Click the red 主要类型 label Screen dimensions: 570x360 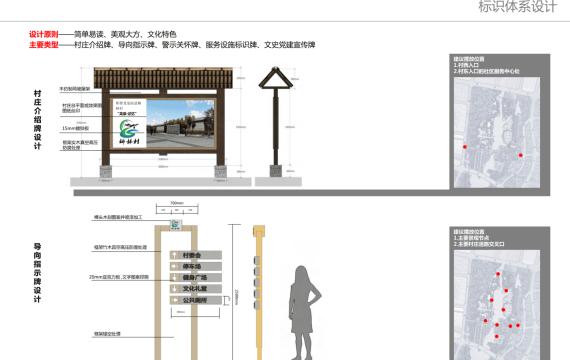44,45
